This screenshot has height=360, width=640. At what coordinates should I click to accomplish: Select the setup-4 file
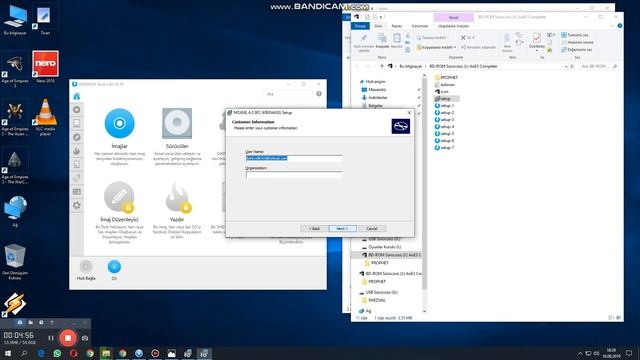tap(444, 127)
